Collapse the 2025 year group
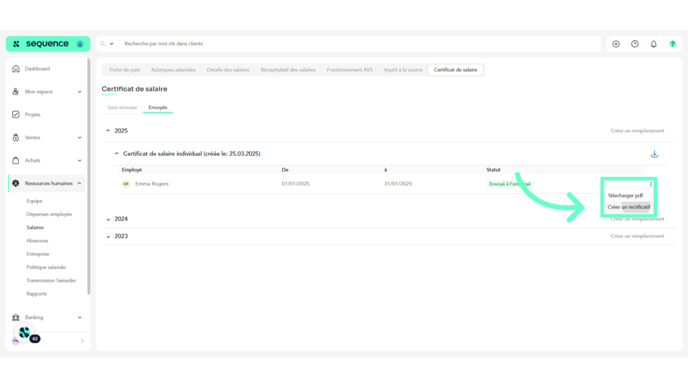The image size is (688, 387). [108, 131]
